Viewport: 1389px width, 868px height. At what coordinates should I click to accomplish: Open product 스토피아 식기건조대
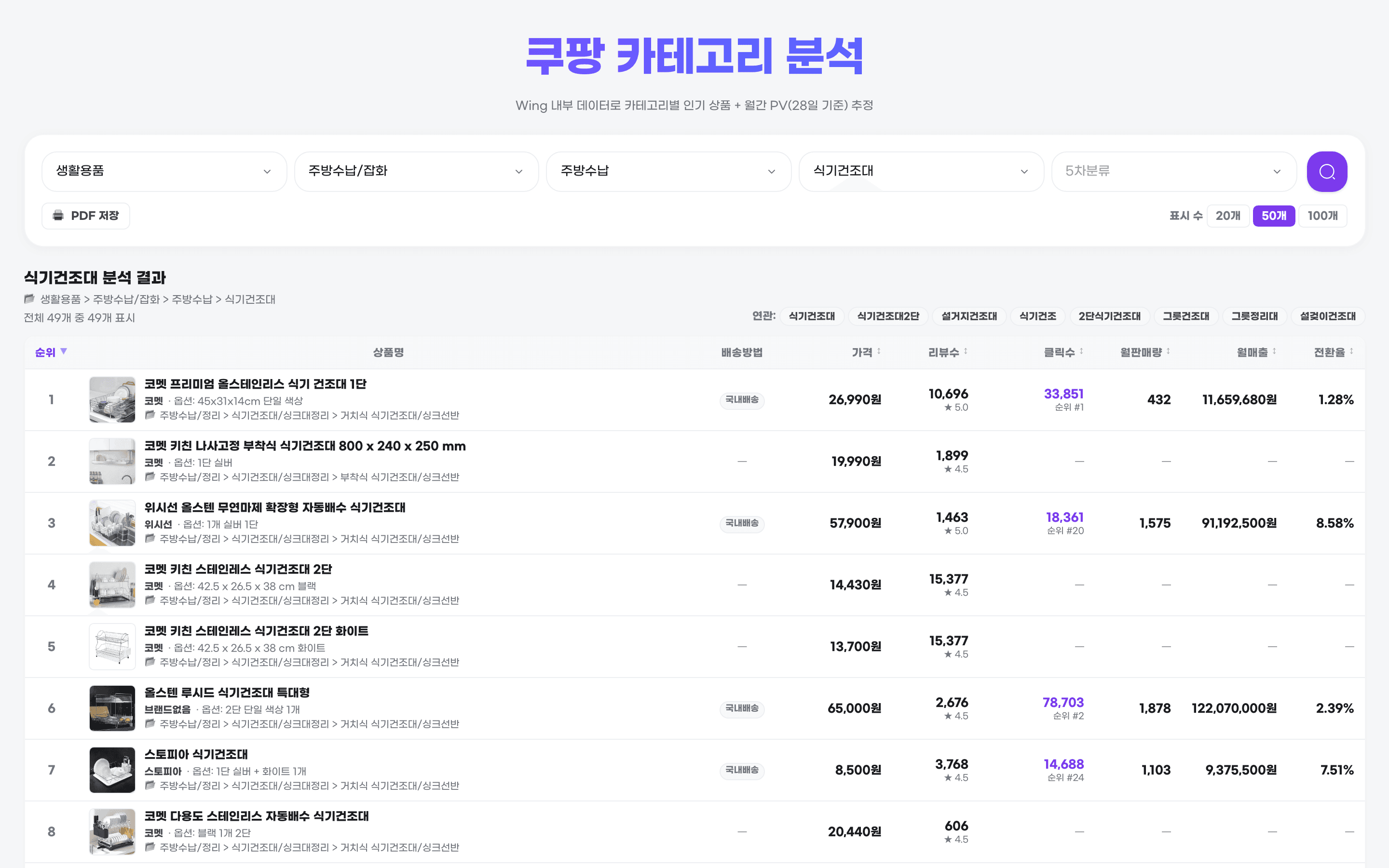pos(196,754)
